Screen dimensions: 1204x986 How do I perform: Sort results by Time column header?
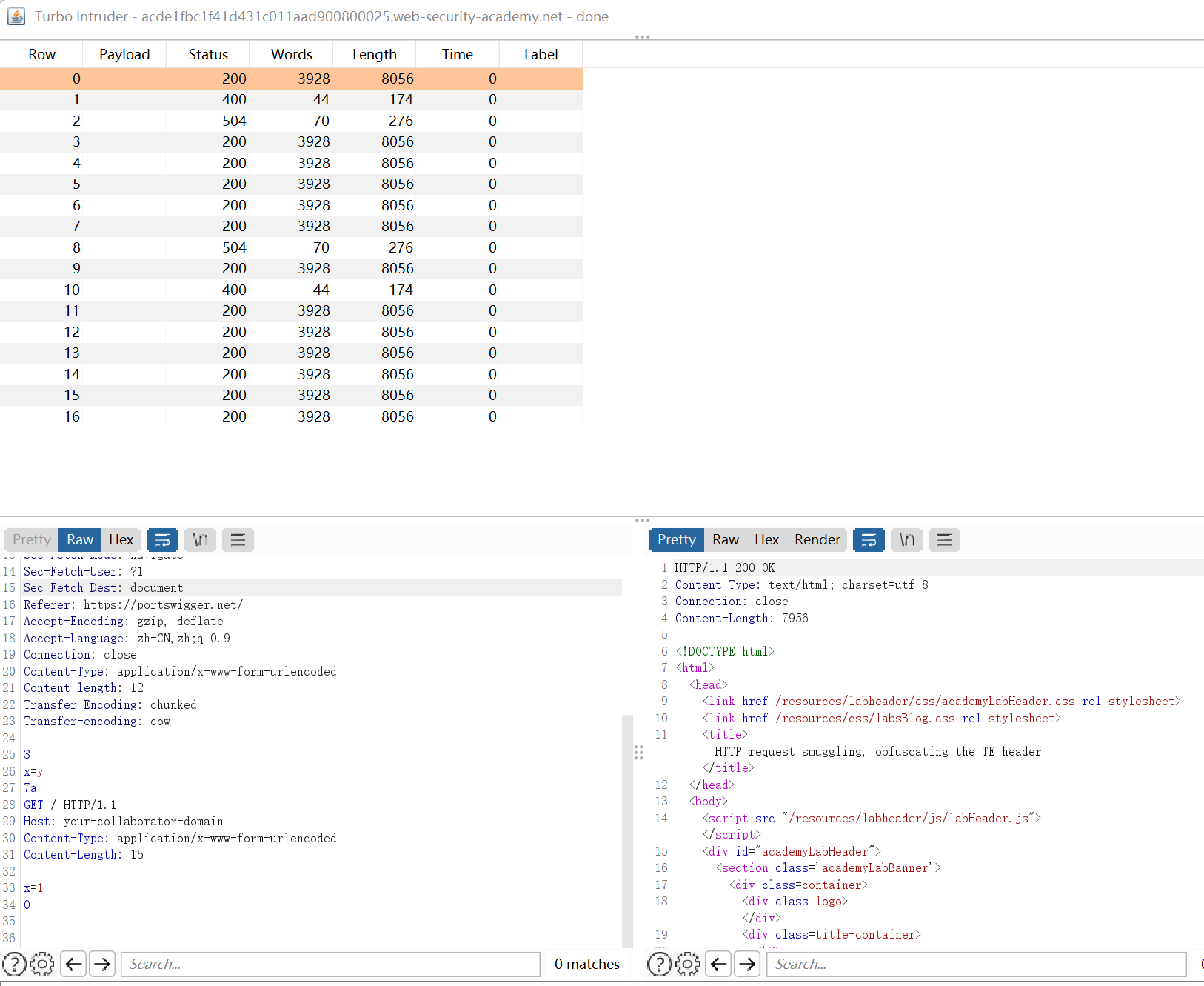(x=458, y=54)
